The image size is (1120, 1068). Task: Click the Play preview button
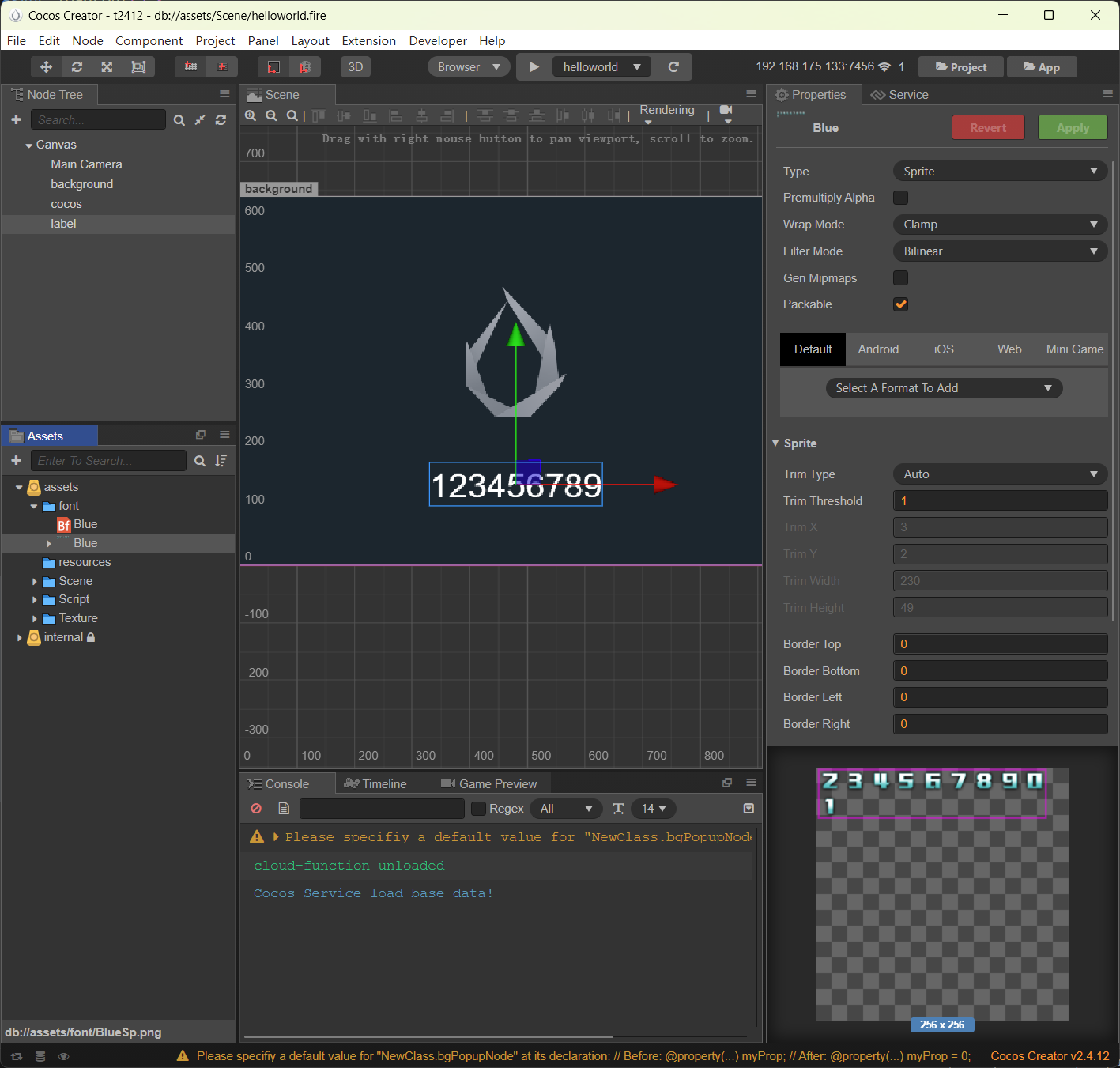coord(534,67)
